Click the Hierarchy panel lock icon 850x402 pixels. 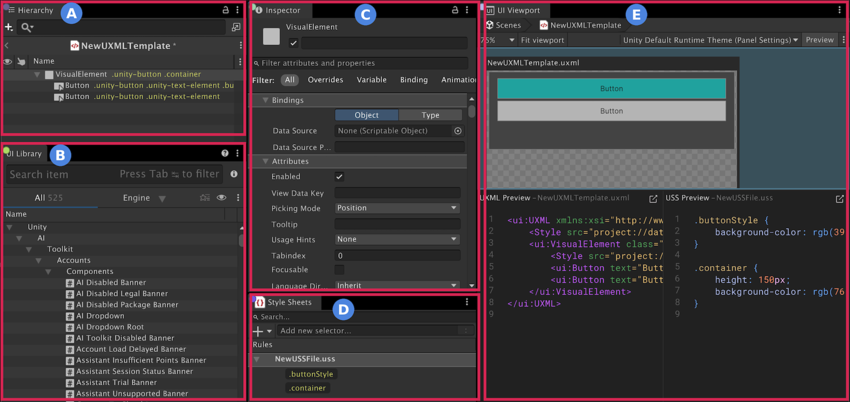pos(226,10)
